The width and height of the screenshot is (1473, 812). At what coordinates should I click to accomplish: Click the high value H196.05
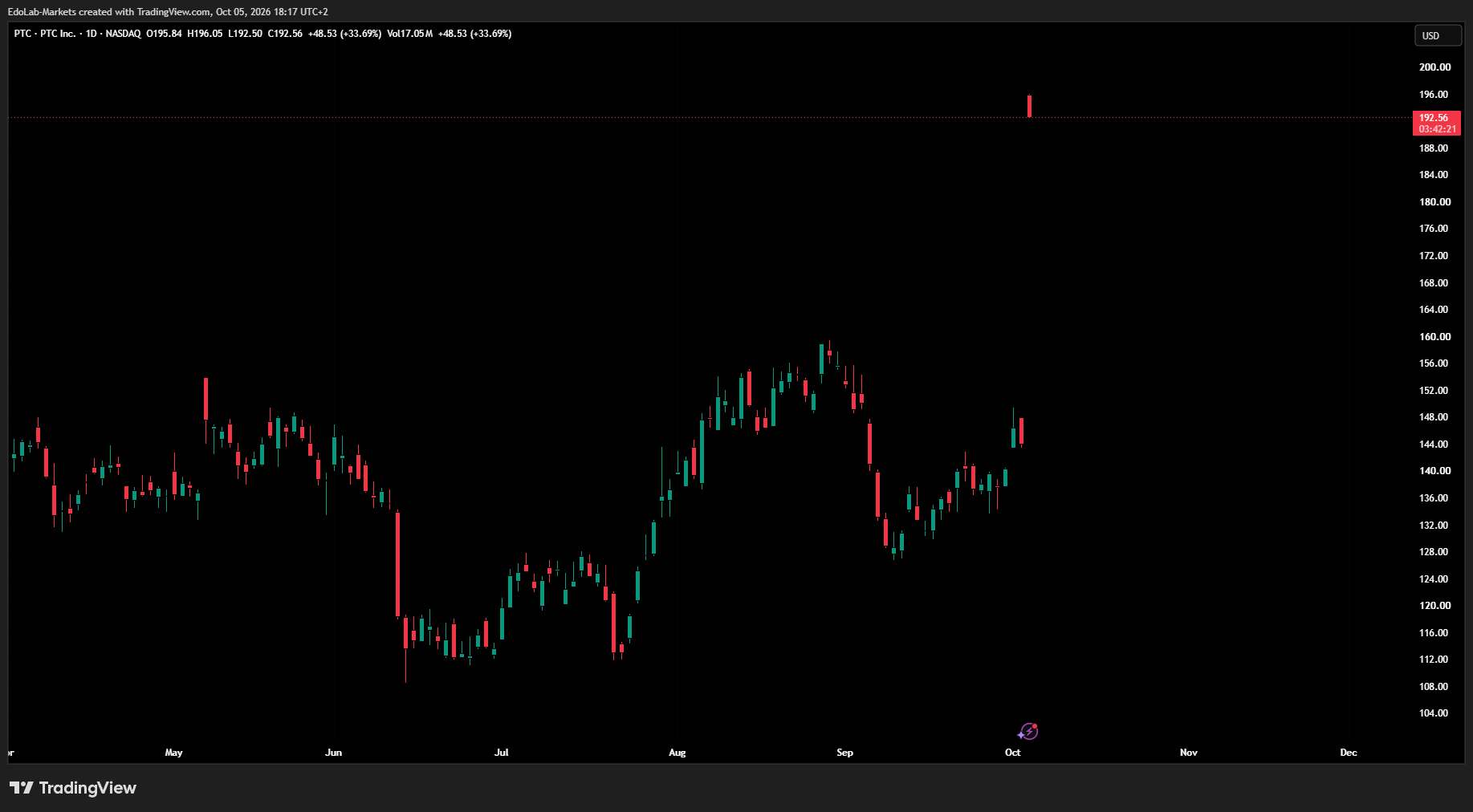point(205,34)
